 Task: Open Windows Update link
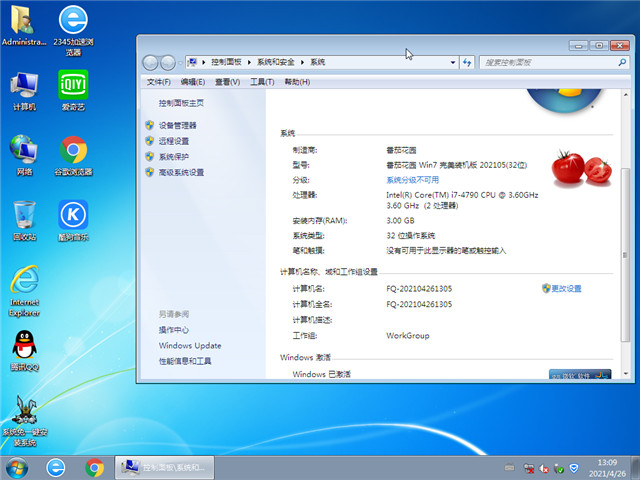pyautogui.click(x=190, y=345)
